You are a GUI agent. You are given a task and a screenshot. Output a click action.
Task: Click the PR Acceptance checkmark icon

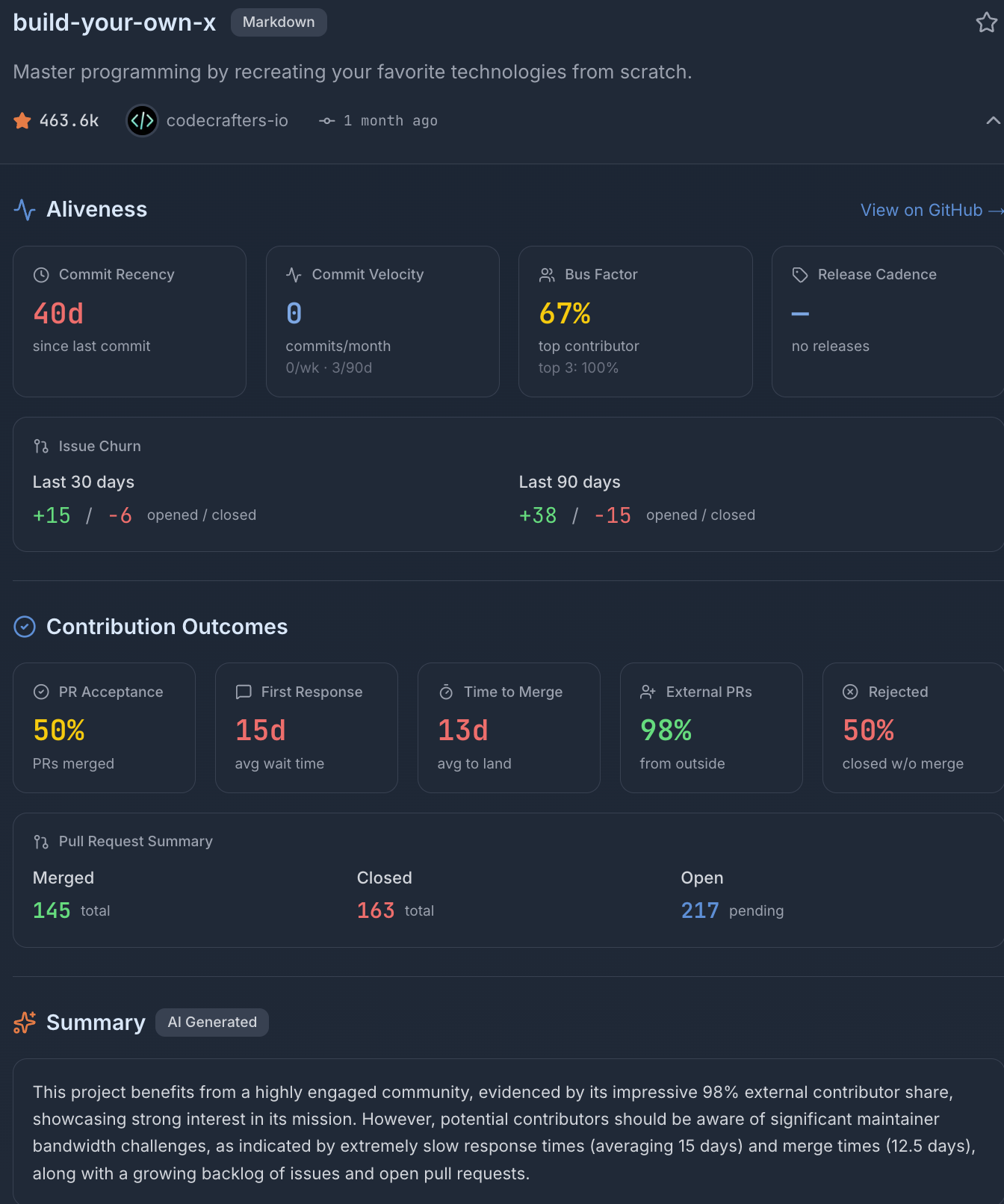[41, 692]
